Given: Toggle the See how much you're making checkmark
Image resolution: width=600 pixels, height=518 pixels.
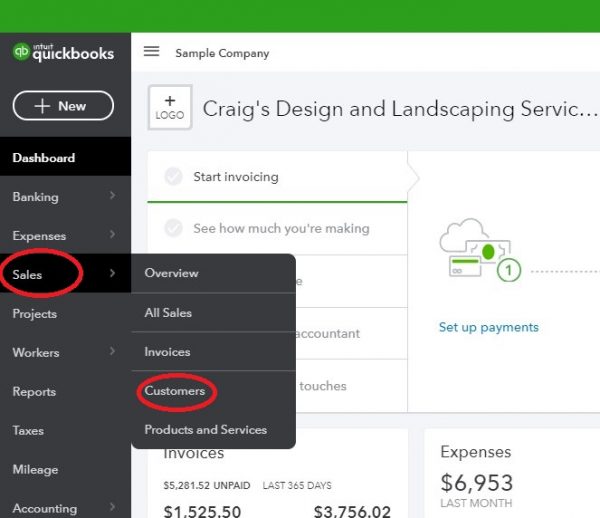Looking at the screenshot, I should [174, 228].
